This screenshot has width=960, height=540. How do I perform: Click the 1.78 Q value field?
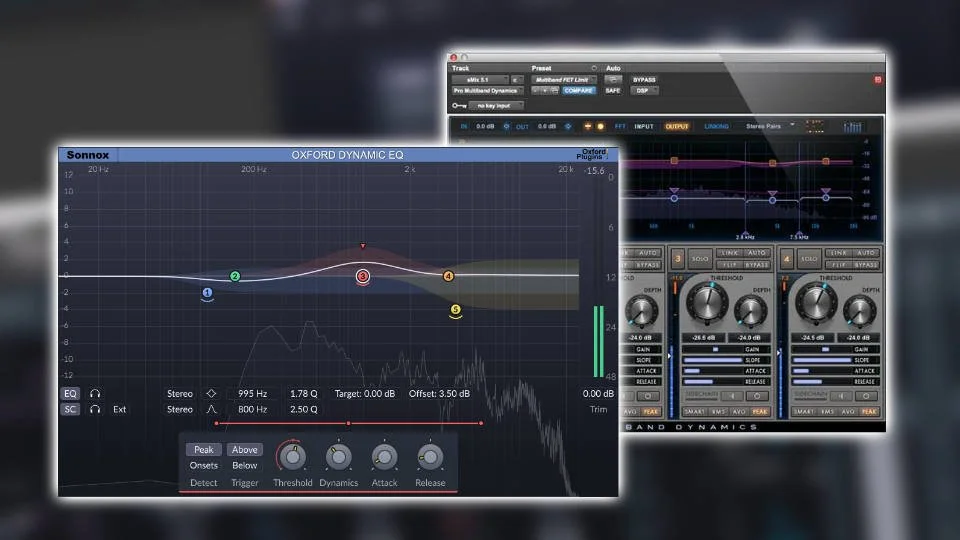(x=304, y=394)
